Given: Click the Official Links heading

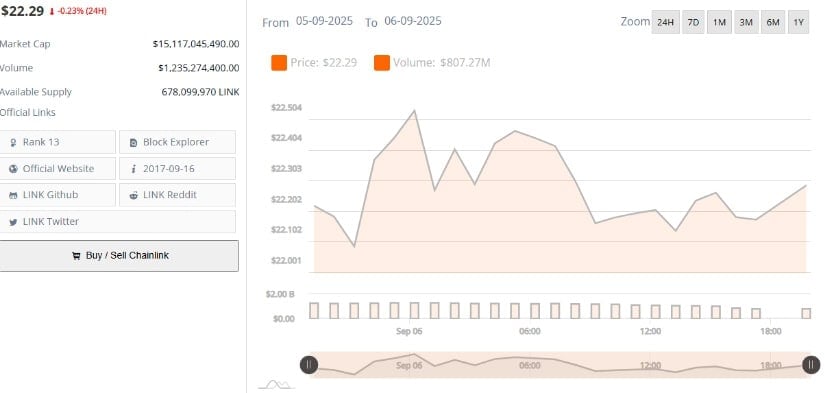Looking at the screenshot, I should (x=27, y=113).
